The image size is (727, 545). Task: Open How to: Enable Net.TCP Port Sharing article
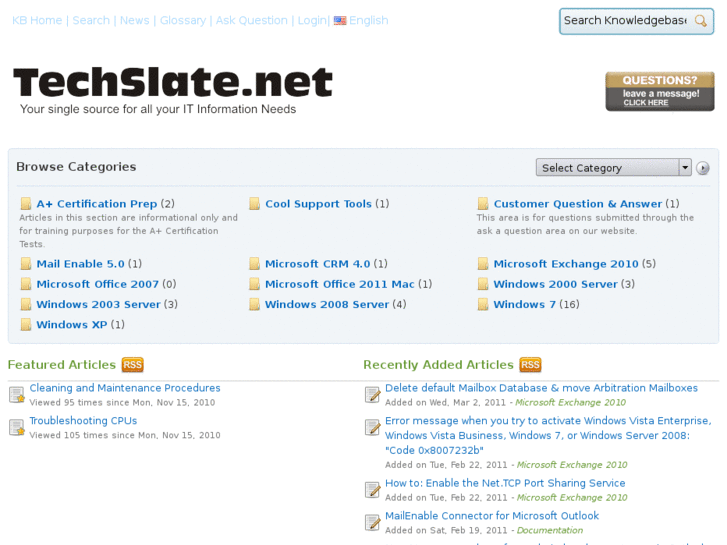tap(505, 483)
